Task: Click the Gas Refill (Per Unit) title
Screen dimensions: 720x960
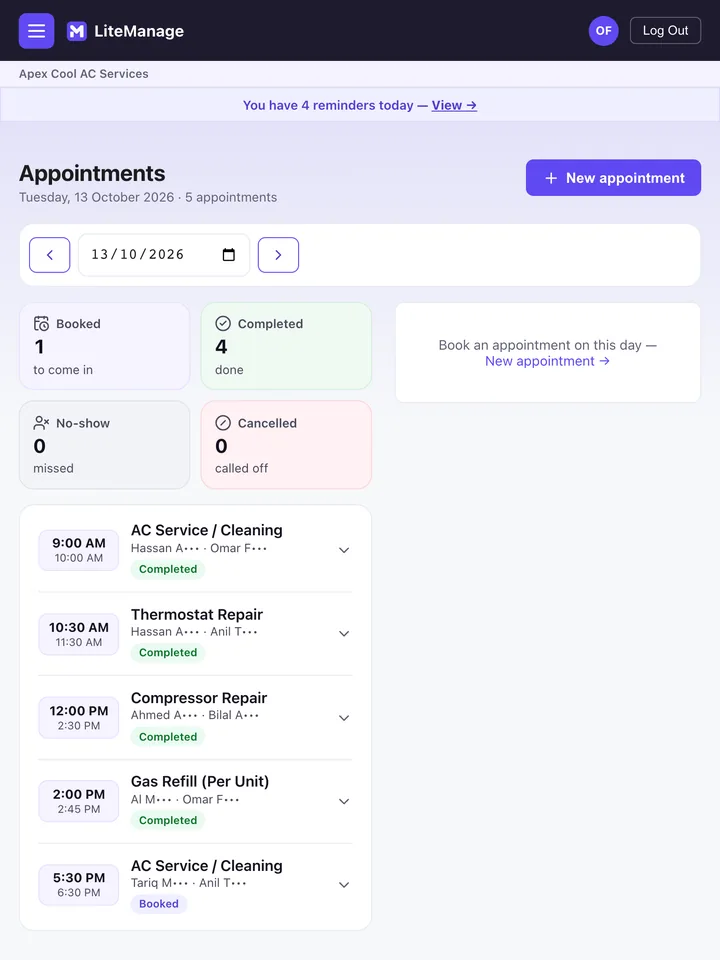Action: [x=200, y=781]
